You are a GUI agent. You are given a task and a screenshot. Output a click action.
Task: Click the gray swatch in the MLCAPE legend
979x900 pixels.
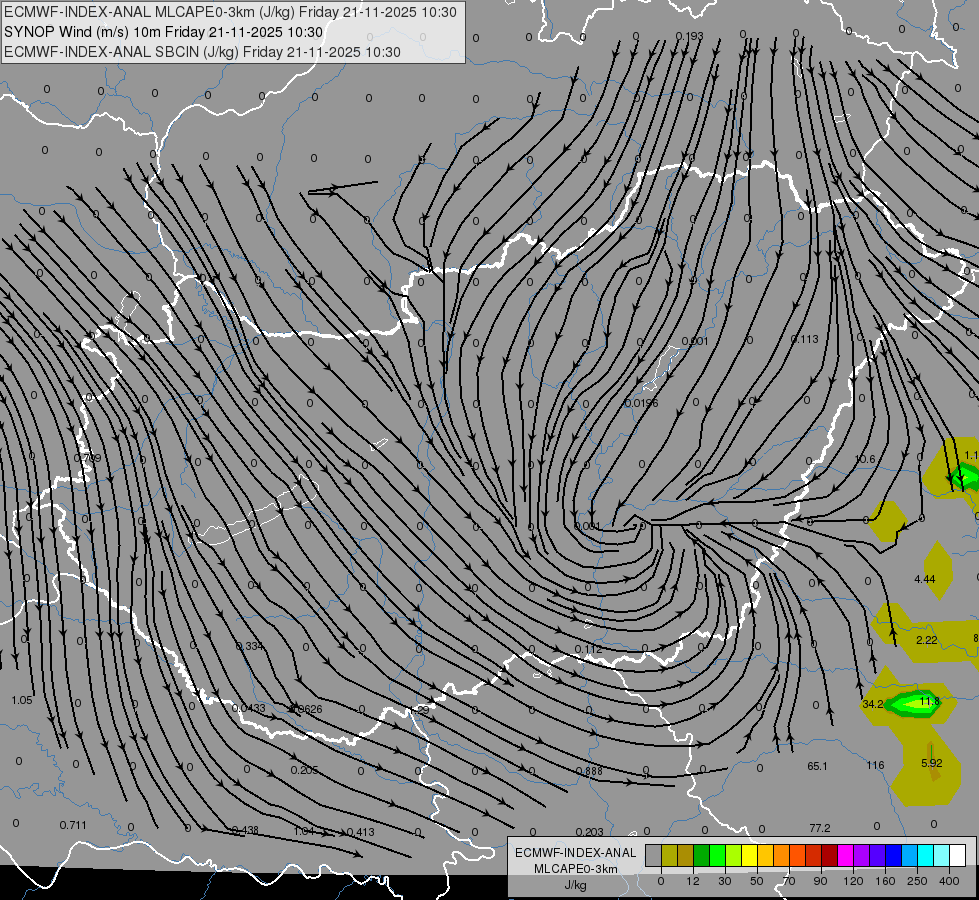click(x=654, y=855)
